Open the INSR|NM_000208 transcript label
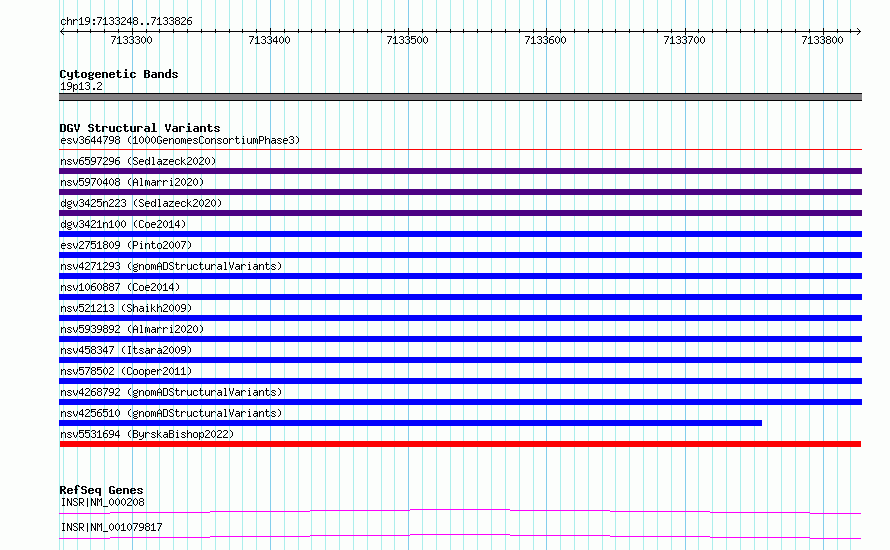Viewport: 890px width, 550px height. click(102, 502)
